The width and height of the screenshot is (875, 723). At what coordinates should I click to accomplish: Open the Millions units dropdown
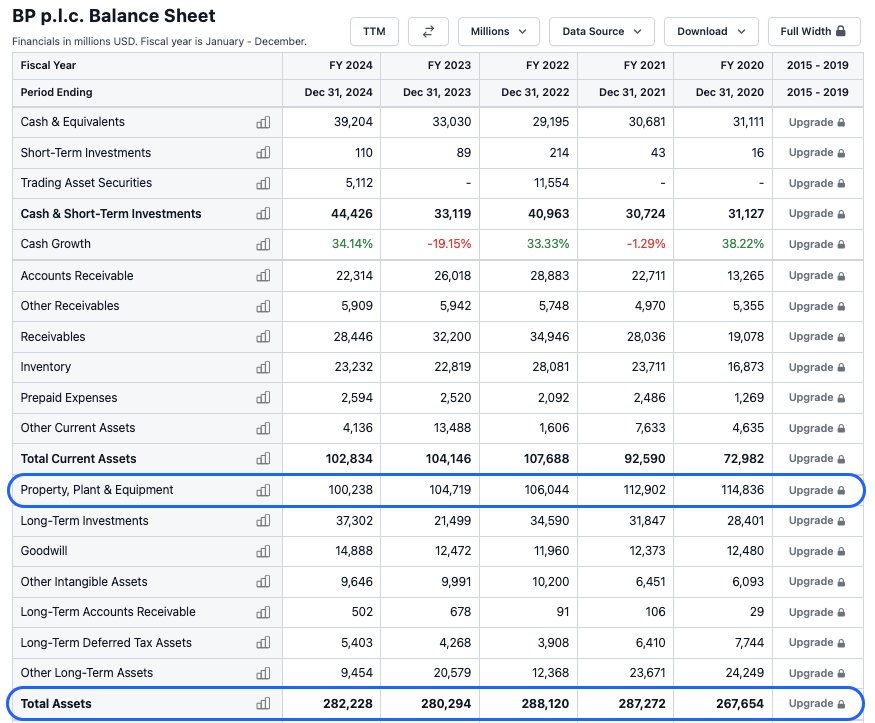click(x=499, y=31)
